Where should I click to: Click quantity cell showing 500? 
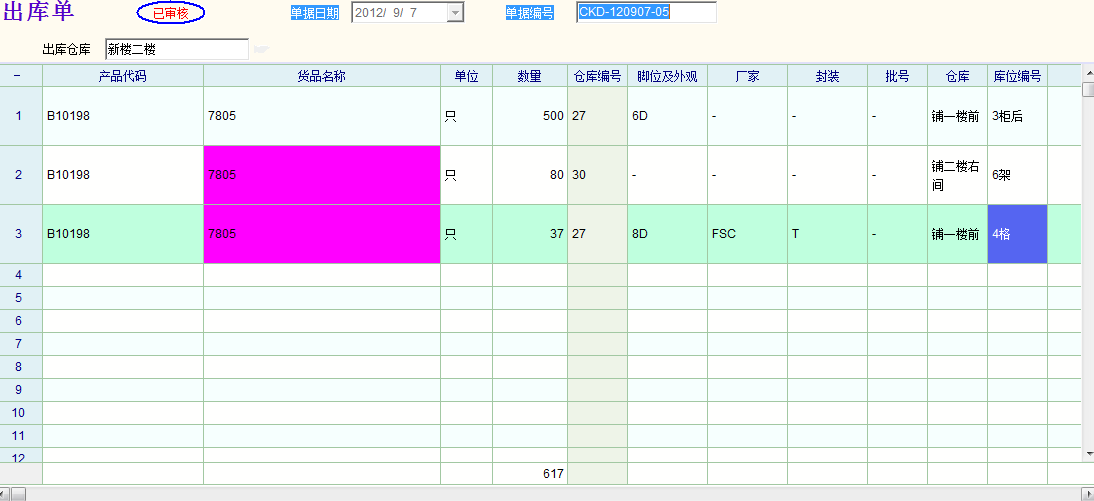pos(529,116)
